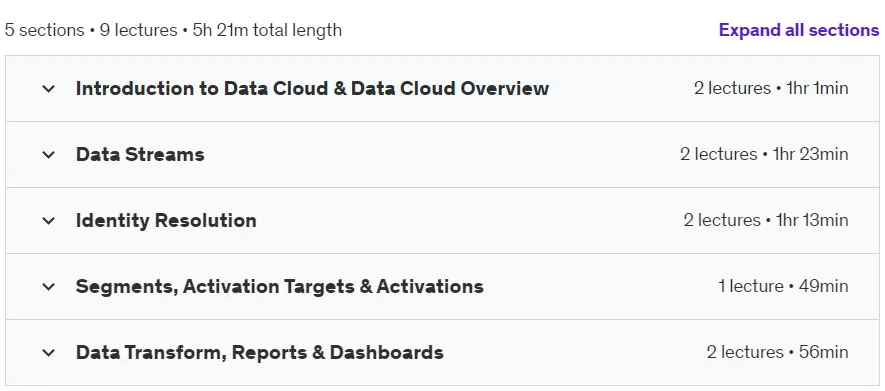The height and width of the screenshot is (391, 885).
Task: Click the 2 lectures • 1hr 23min label
Action: [764, 155]
